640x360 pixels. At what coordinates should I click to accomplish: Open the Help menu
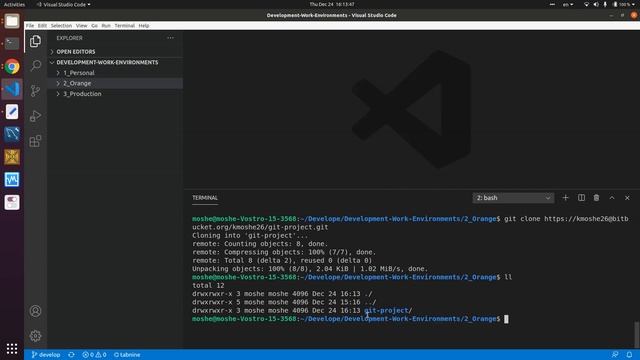click(x=144, y=26)
